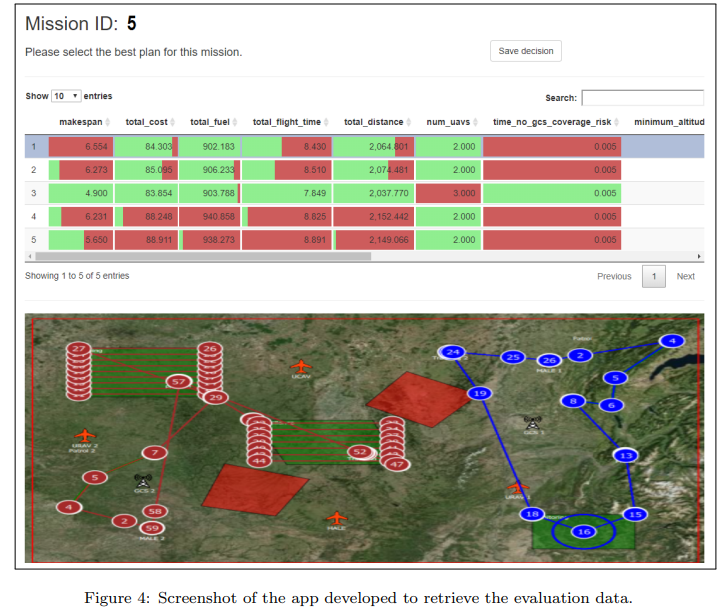Click red waypoint node 7
The image size is (726, 615).
[155, 452]
